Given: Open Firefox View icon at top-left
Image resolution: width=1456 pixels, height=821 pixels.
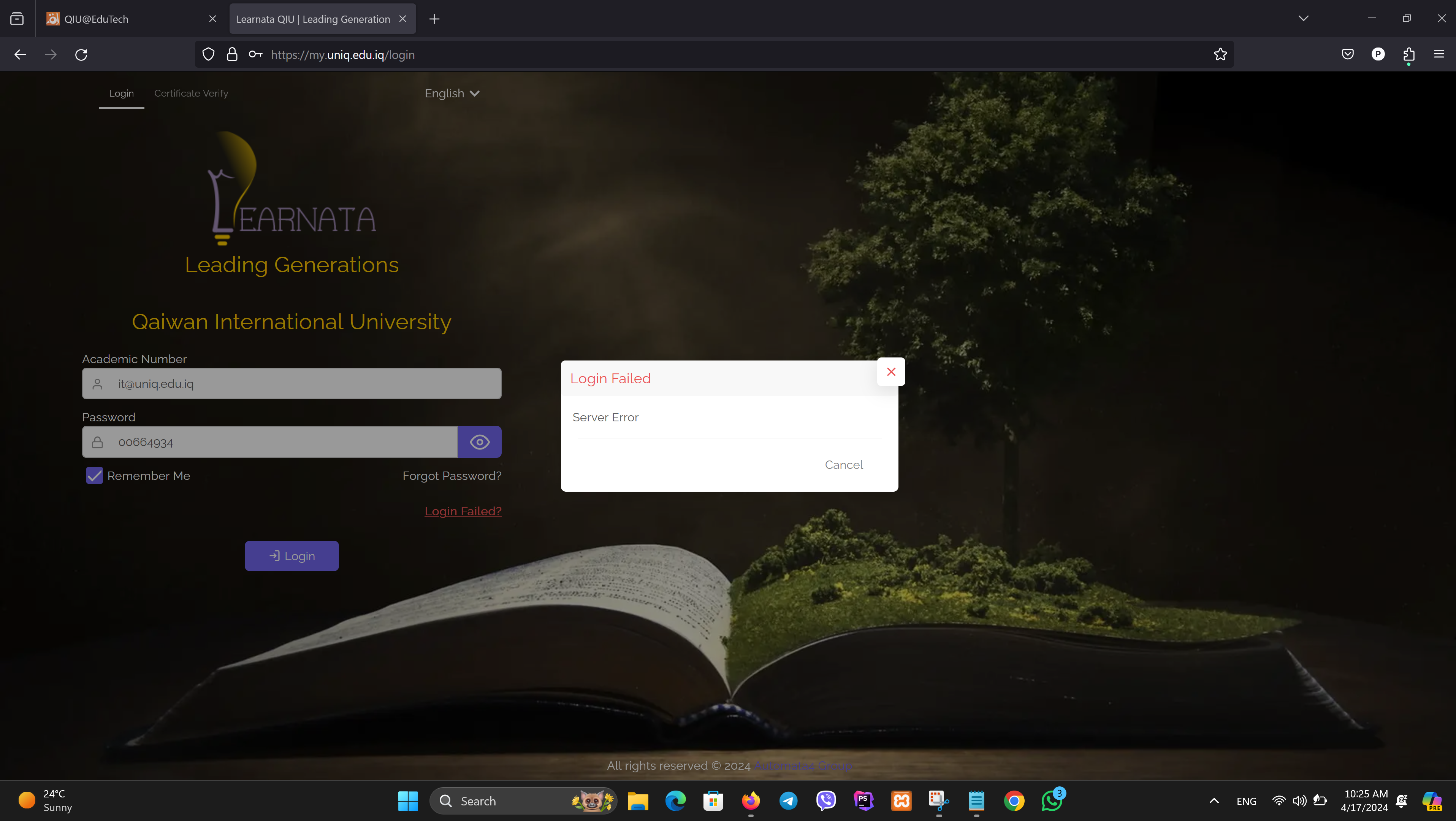Looking at the screenshot, I should pyautogui.click(x=17, y=19).
